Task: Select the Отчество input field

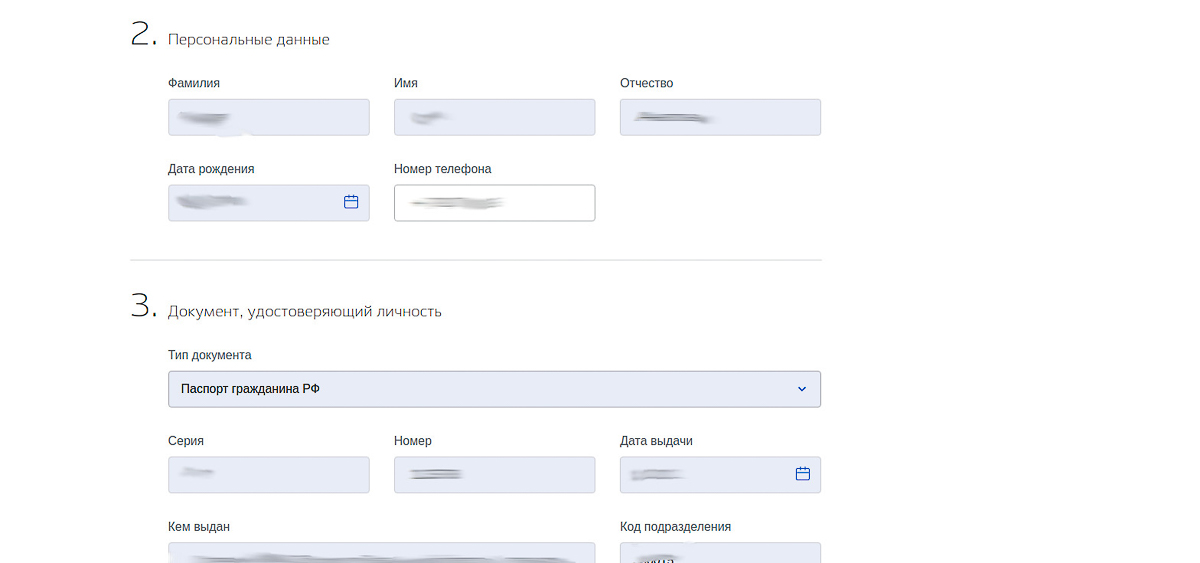Action: (x=720, y=117)
